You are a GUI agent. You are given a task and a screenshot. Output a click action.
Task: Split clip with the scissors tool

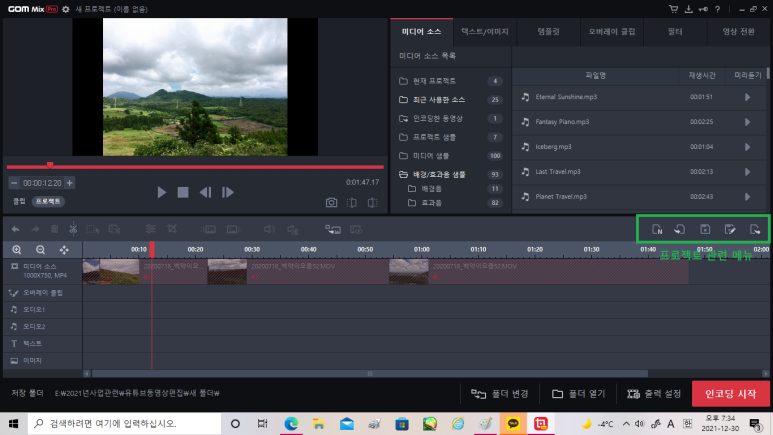click(x=73, y=228)
